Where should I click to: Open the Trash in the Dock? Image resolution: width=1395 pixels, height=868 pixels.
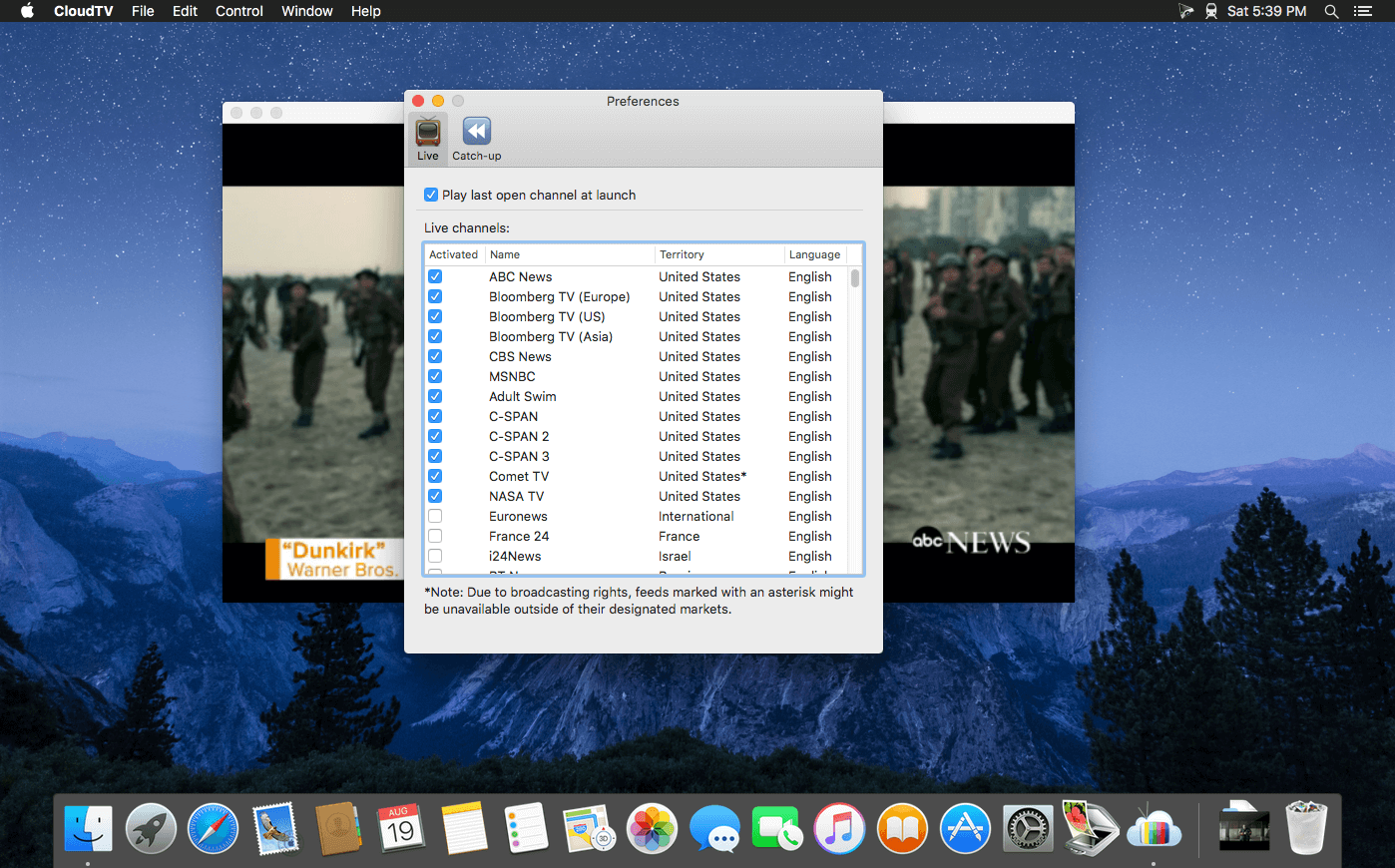[1306, 828]
